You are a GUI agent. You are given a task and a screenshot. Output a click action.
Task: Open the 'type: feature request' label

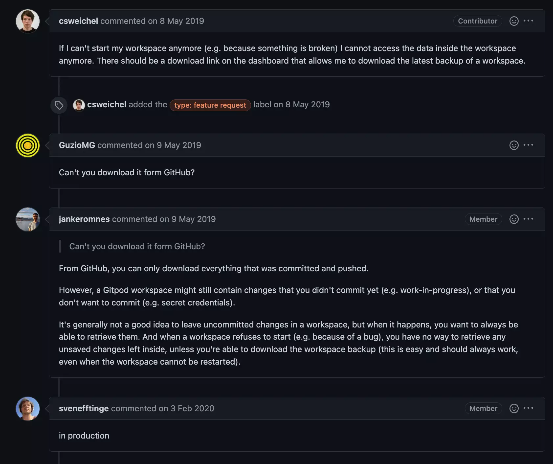(210, 105)
